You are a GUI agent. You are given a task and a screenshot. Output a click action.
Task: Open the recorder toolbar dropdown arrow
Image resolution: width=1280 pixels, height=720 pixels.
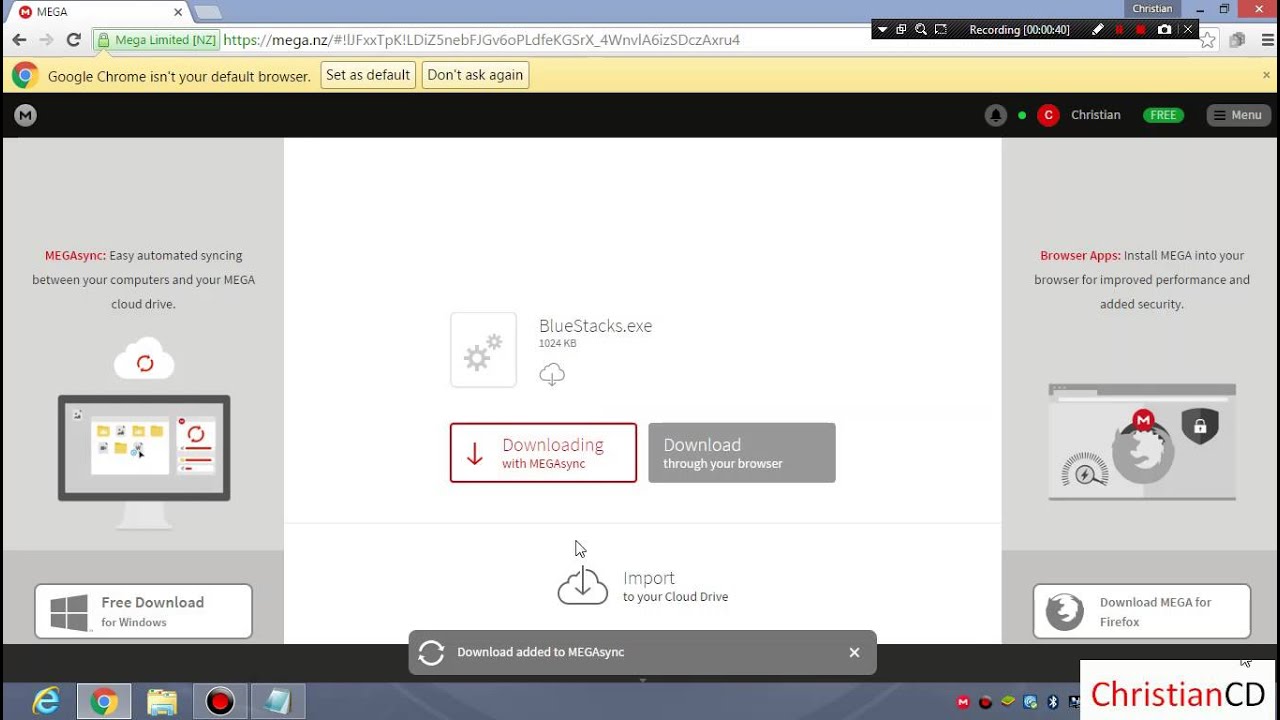[882, 30]
